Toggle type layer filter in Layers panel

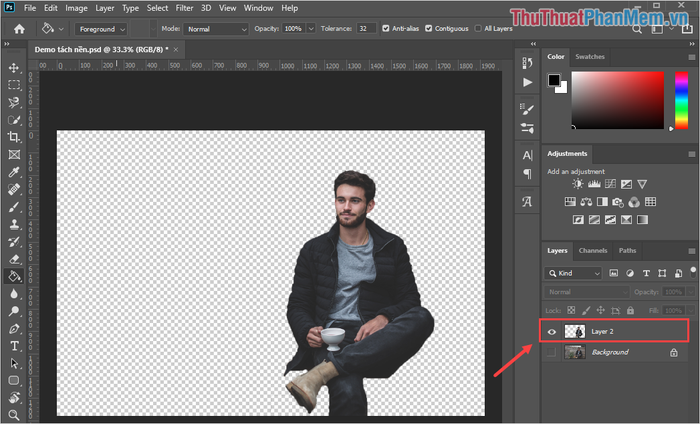[x=646, y=273]
